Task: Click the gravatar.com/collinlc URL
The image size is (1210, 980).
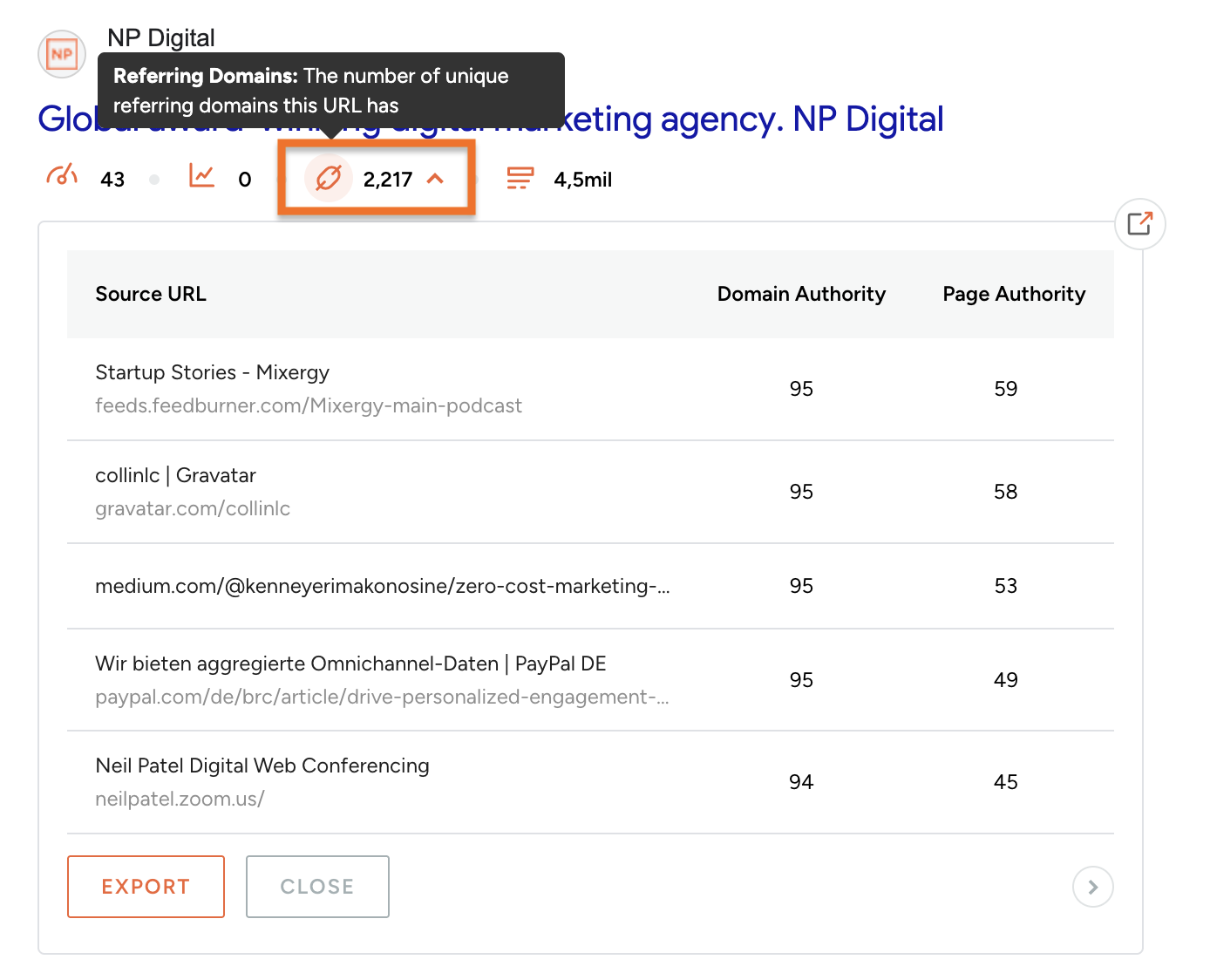Action: point(193,508)
